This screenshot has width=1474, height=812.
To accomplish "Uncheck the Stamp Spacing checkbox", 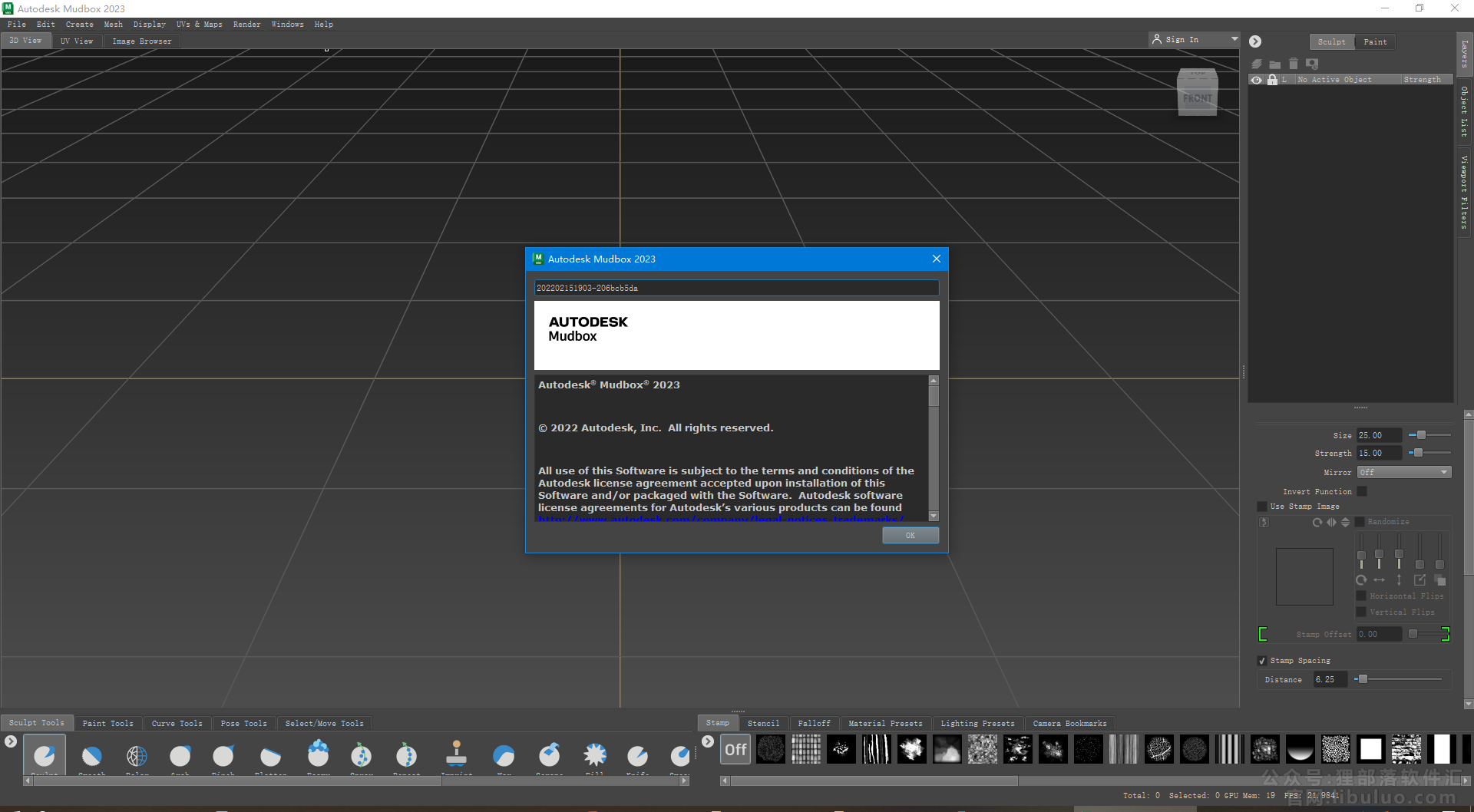I will click(1262, 661).
